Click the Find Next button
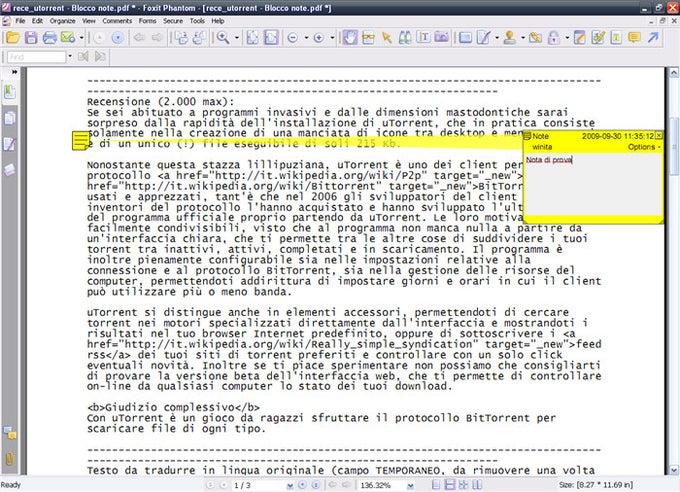This screenshot has width=680, height=492. point(100,57)
